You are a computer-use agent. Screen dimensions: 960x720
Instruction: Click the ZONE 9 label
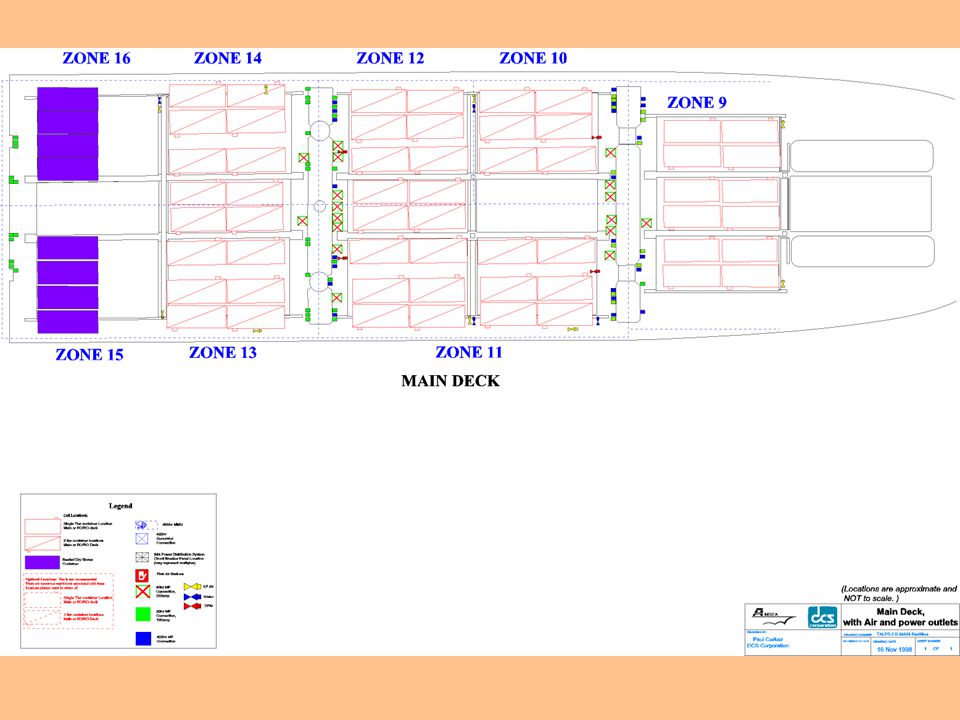point(697,103)
